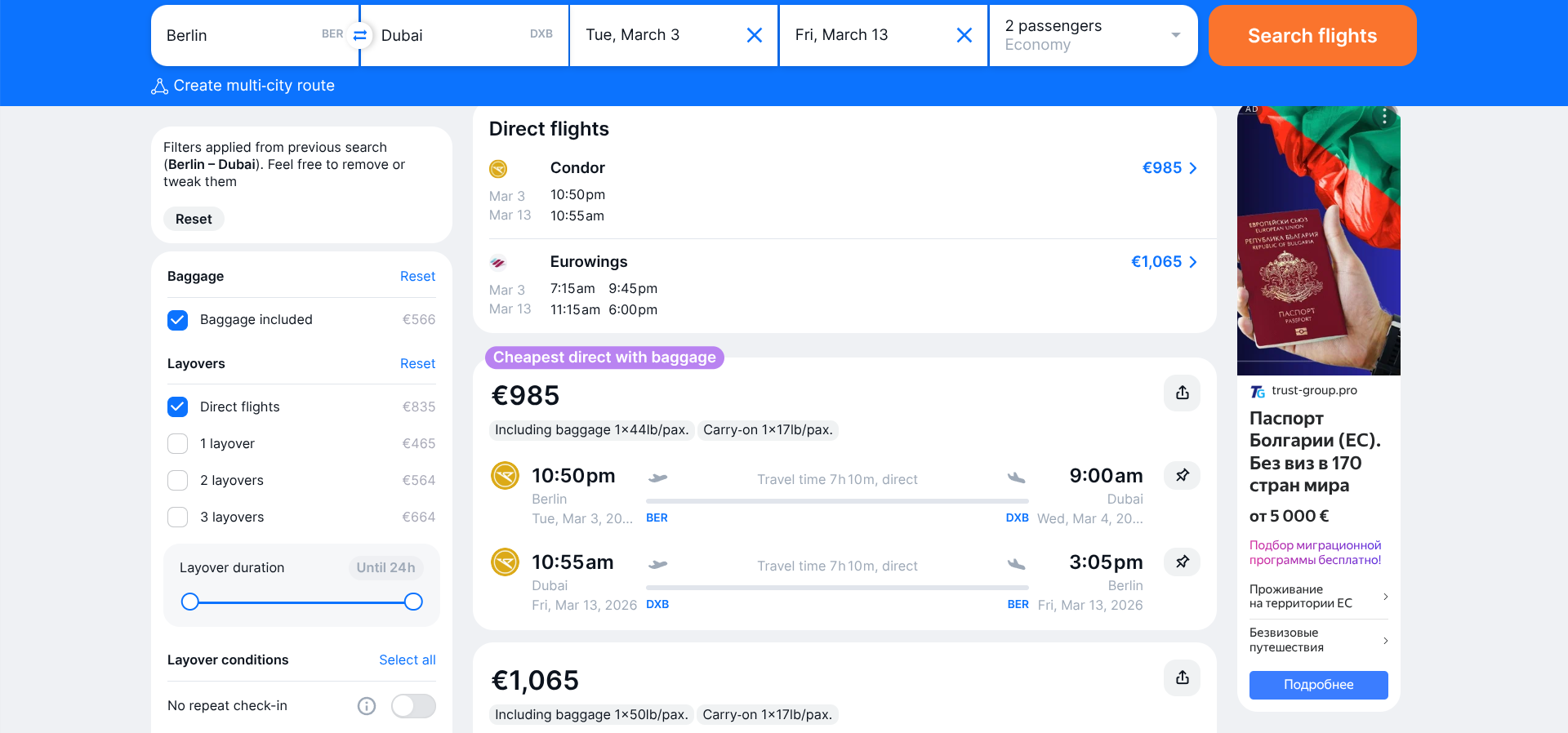Click Create multi-city route
Screen dimensions: 1568x733
pos(243,86)
